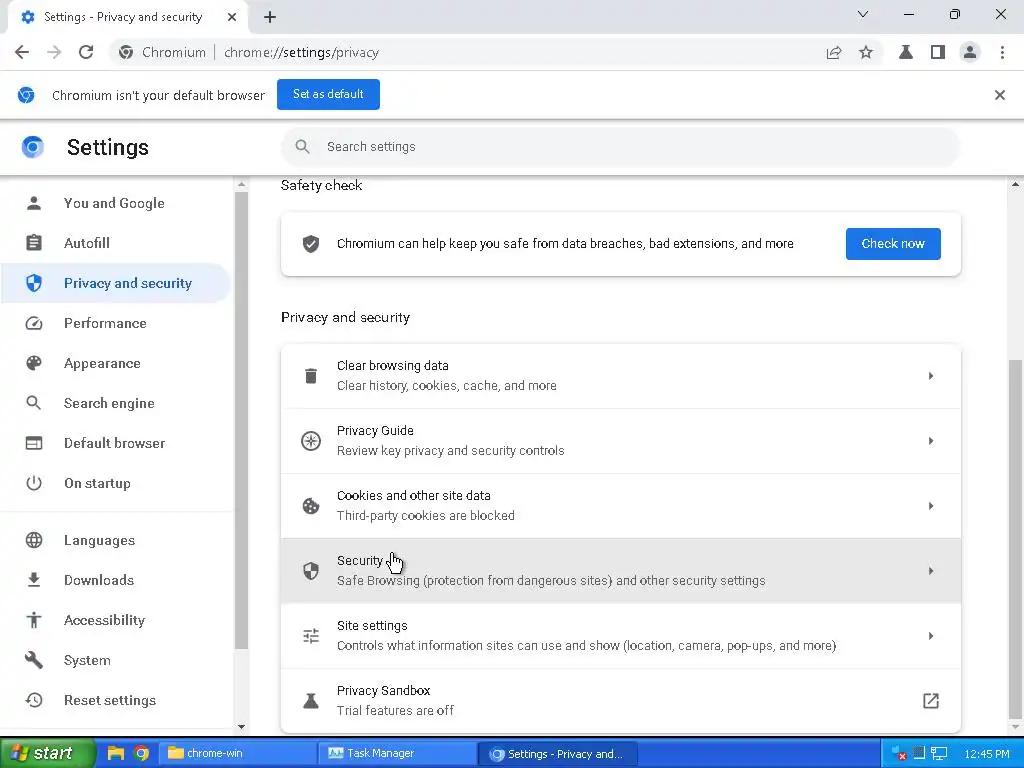Open chrome-win folder in taskbar
Screen dimensions: 1024x768
click(238, 754)
